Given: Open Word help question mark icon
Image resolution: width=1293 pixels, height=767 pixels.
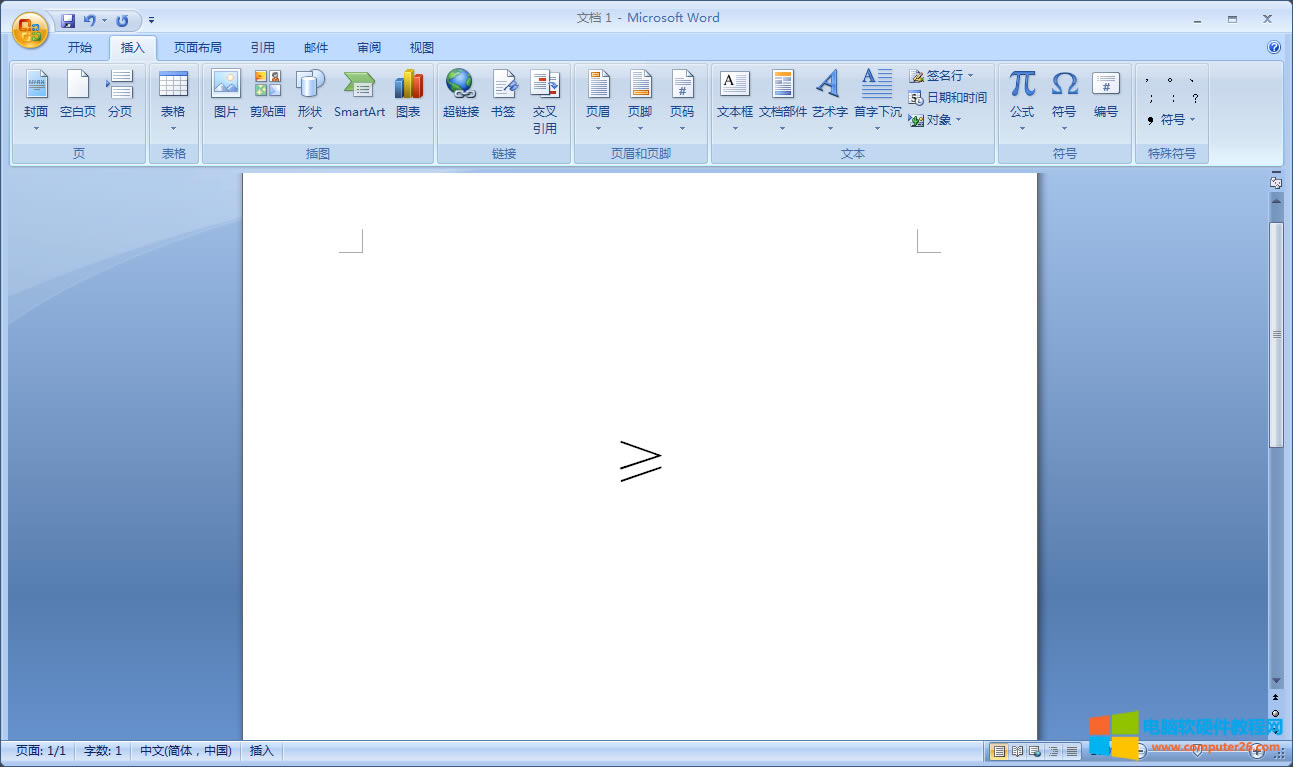Looking at the screenshot, I should tap(1274, 47).
